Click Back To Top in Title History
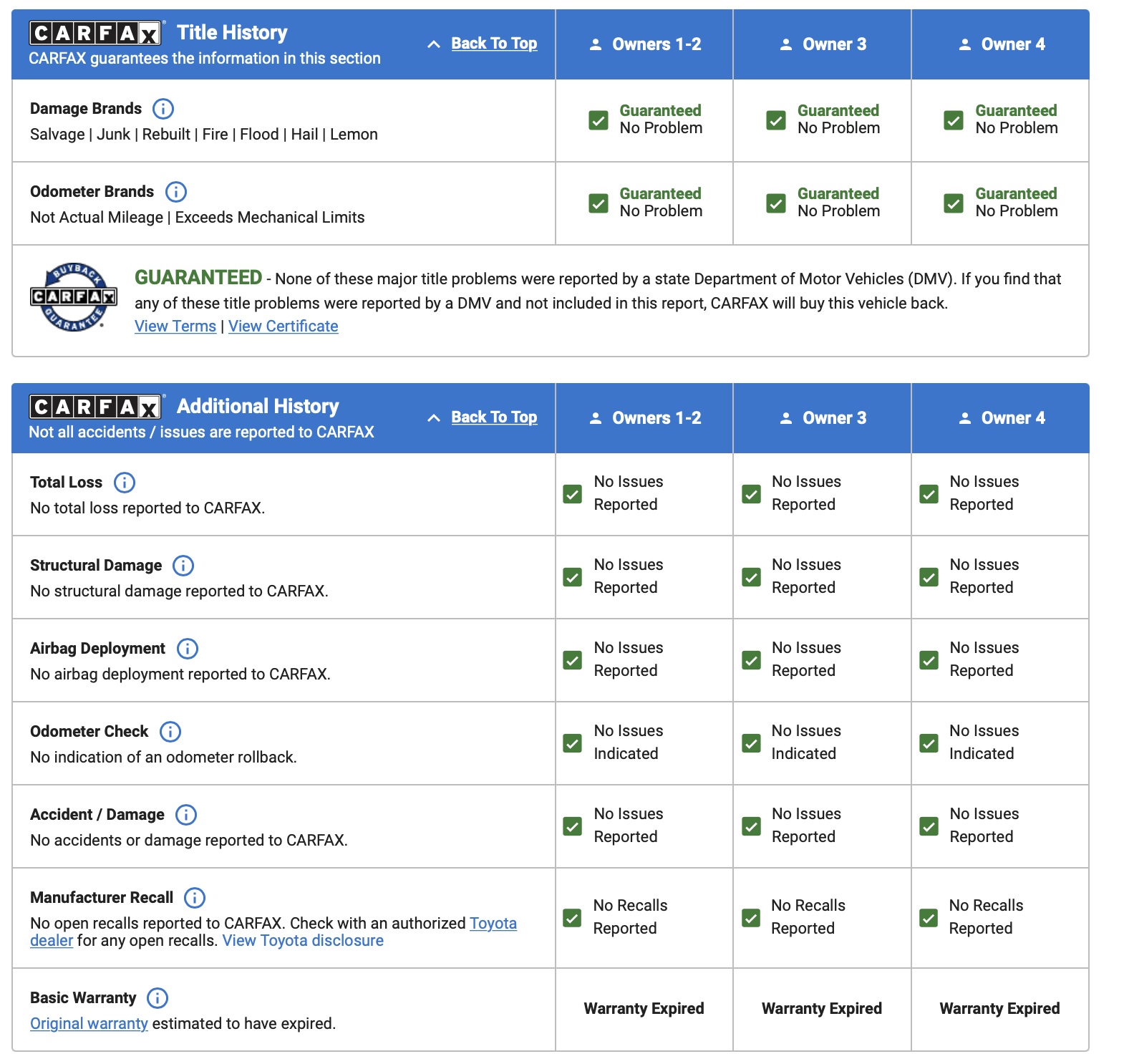 [x=494, y=44]
